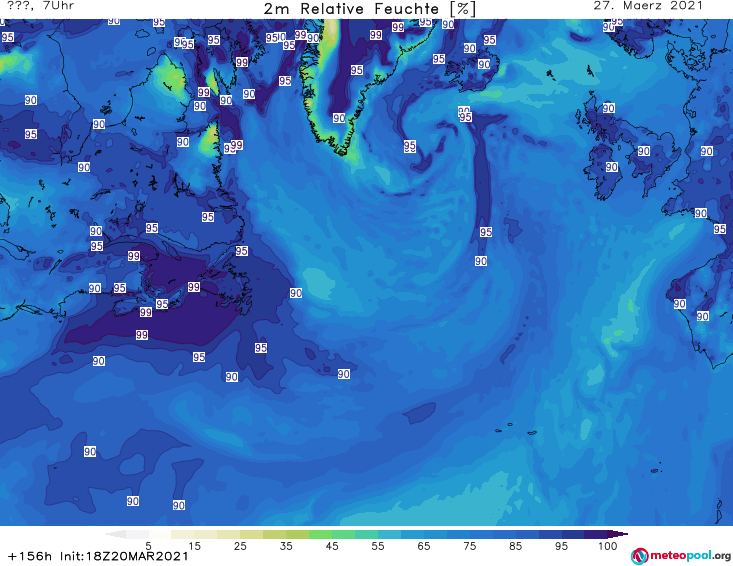
Task: Click color scale label '35'
Action: point(286,546)
